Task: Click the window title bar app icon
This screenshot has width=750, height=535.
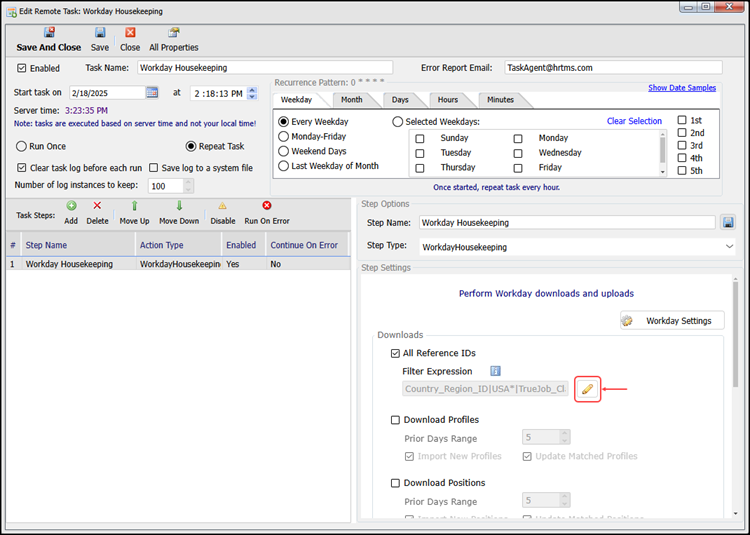Action: point(11,11)
